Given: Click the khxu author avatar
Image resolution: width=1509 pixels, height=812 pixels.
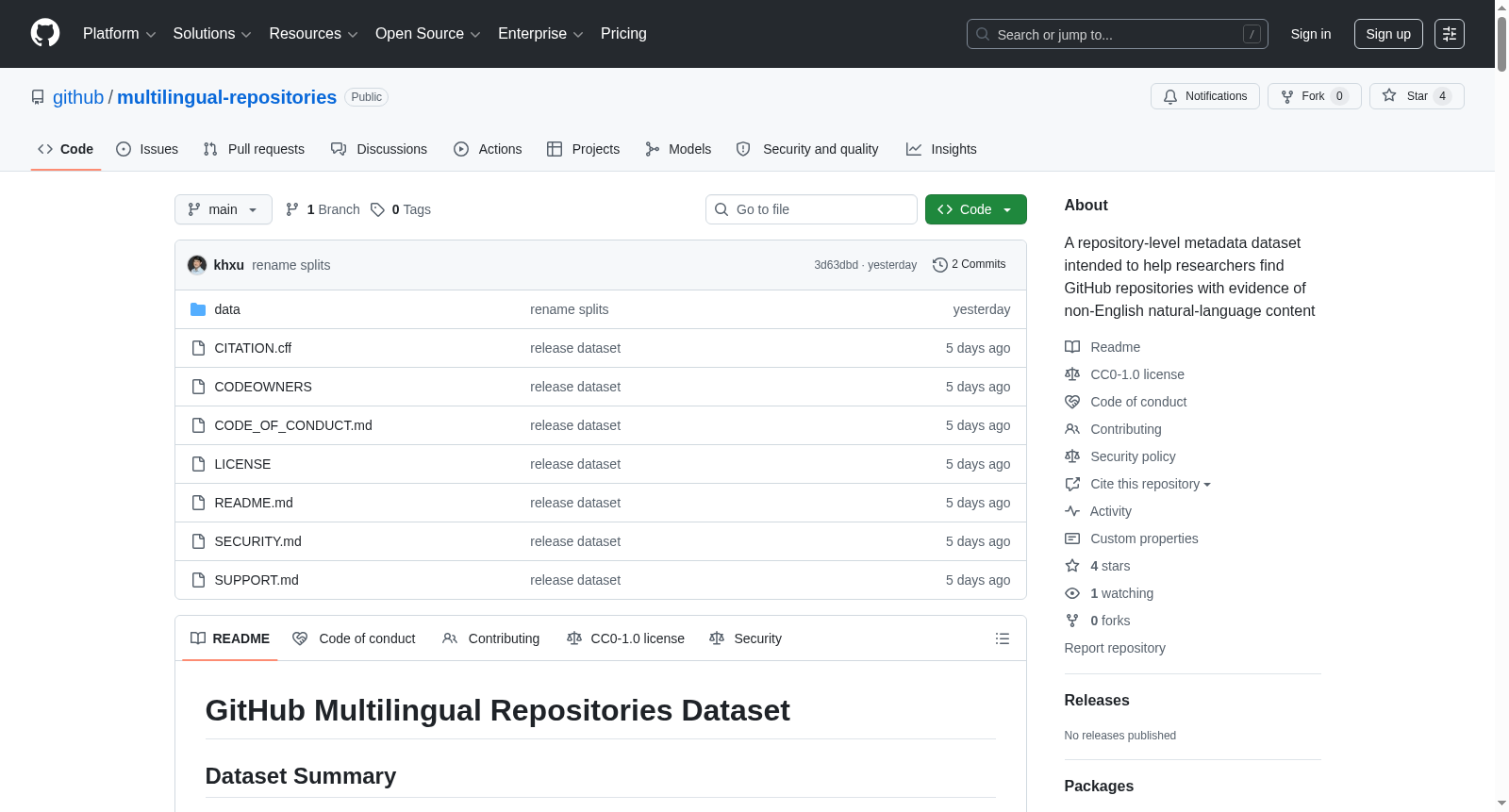Looking at the screenshot, I should click(197, 265).
